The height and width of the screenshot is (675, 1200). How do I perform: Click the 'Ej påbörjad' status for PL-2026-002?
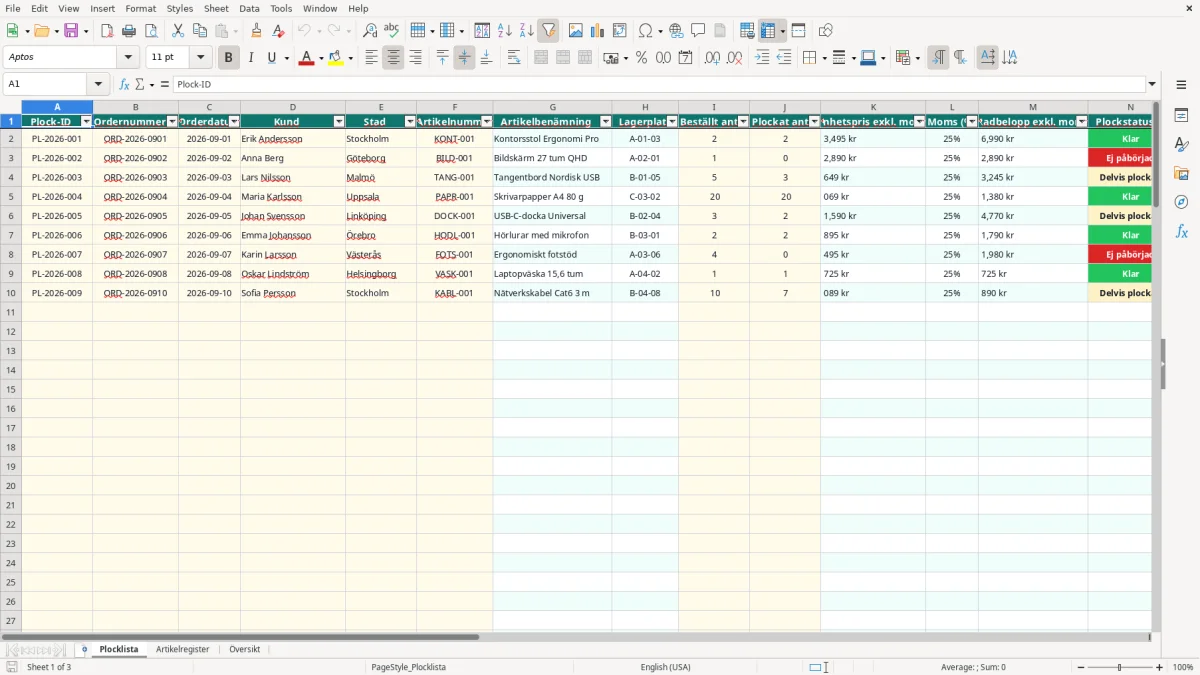tap(1120, 158)
